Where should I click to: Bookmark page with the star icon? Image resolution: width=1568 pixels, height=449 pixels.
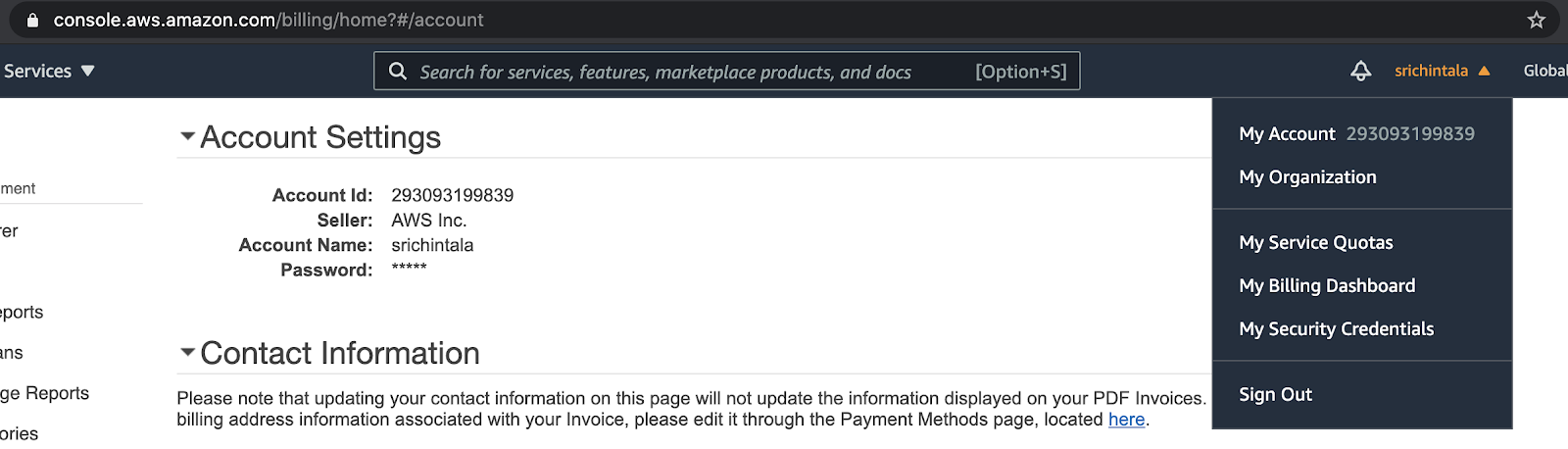click(x=1536, y=20)
